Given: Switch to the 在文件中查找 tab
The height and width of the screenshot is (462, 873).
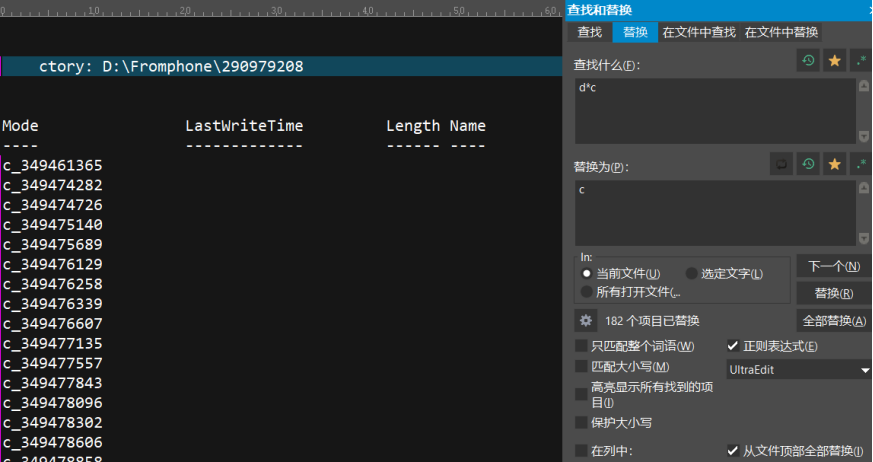Looking at the screenshot, I should tap(699, 32).
